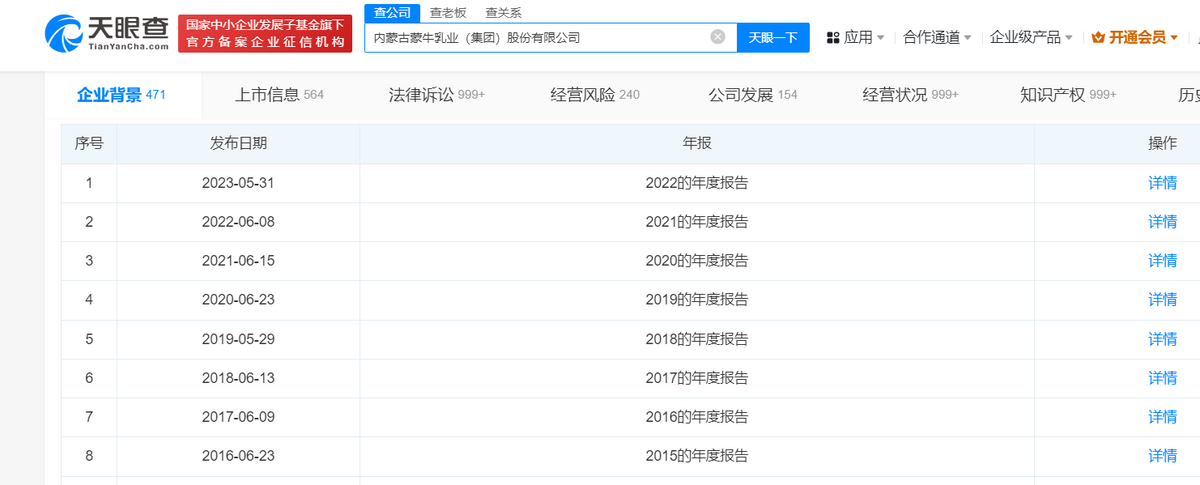1200x485 pixels.
Task: Click the 2017的年度报告 cell
Action: pyautogui.click(x=697, y=378)
